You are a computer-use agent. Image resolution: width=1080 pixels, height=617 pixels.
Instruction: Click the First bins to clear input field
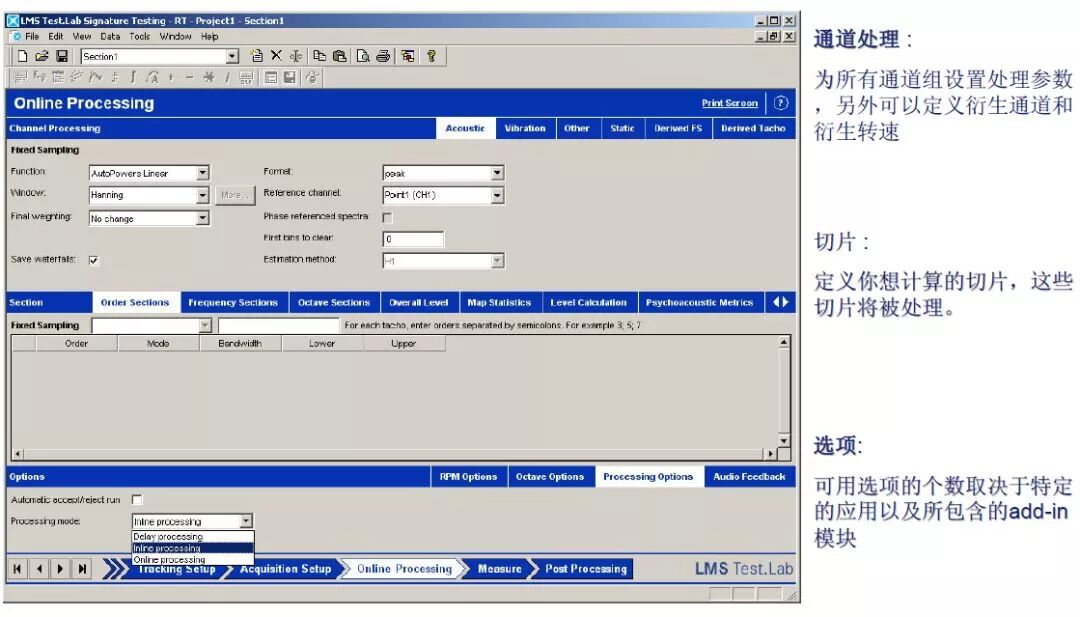pyautogui.click(x=413, y=239)
